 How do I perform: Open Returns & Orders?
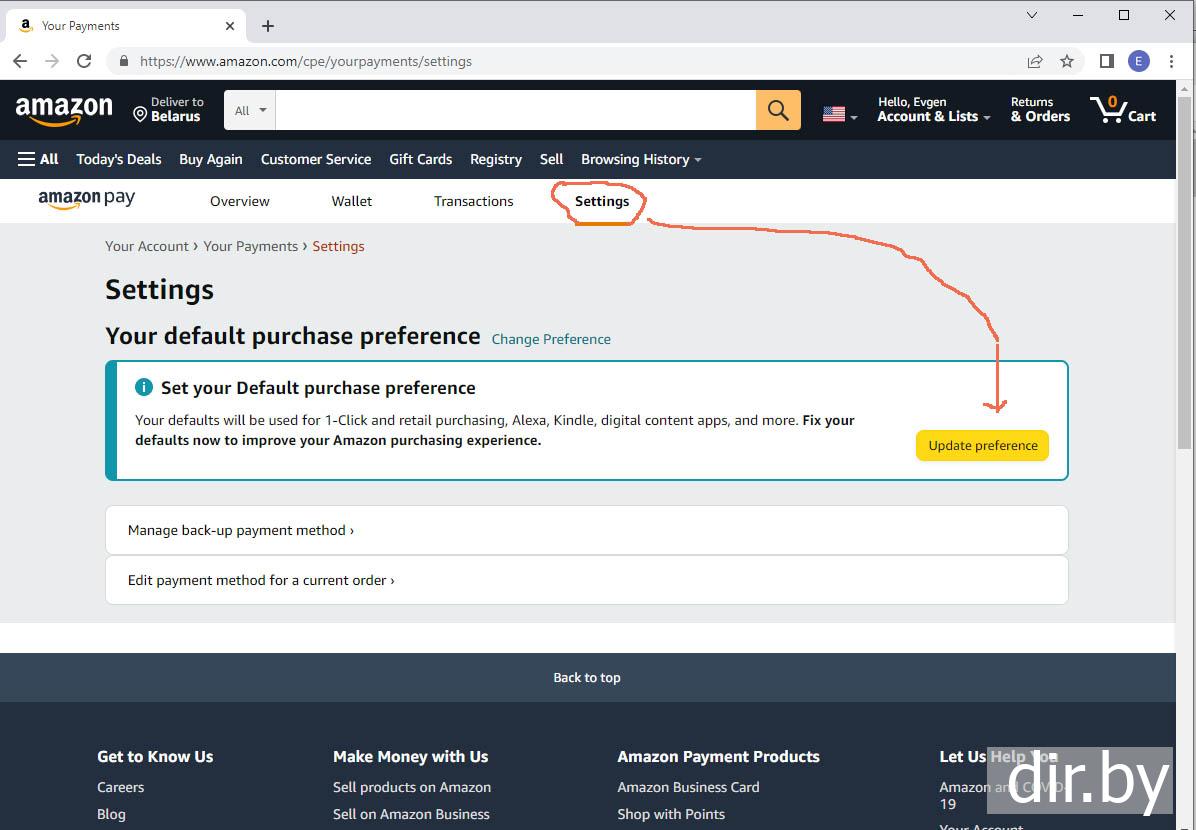click(x=1040, y=109)
